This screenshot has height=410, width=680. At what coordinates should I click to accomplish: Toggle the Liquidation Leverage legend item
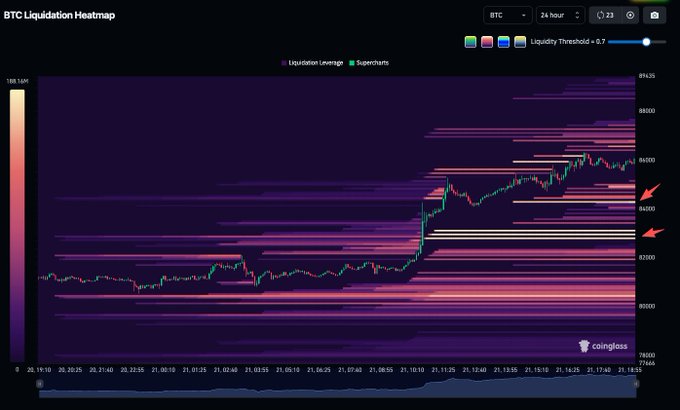coord(312,63)
